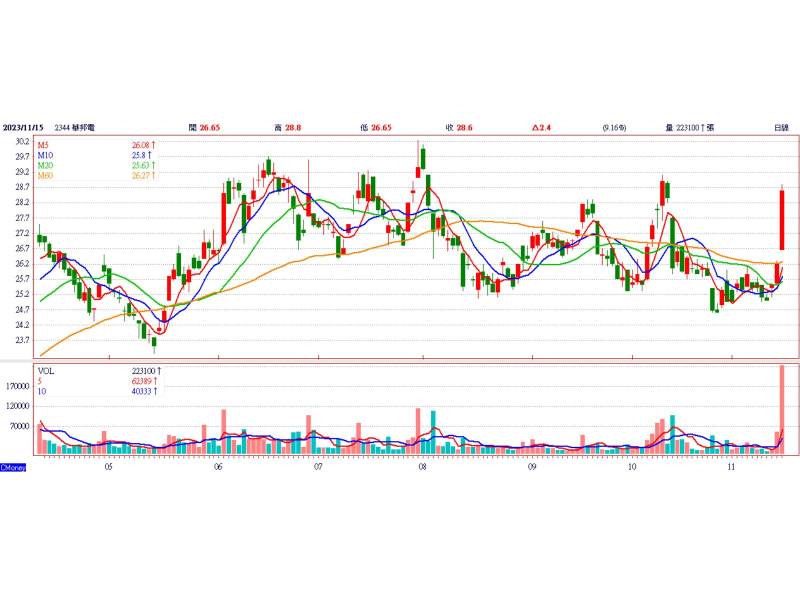
Task: Click the latest large red candlestick
Action: tap(782, 220)
